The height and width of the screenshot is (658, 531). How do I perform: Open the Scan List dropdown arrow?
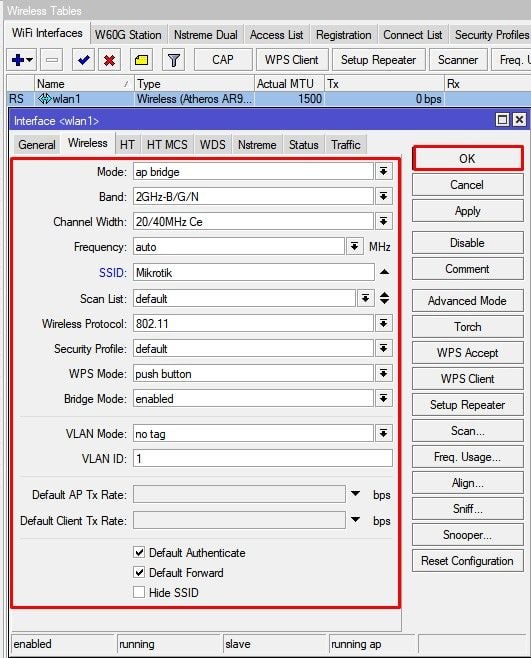point(366,298)
